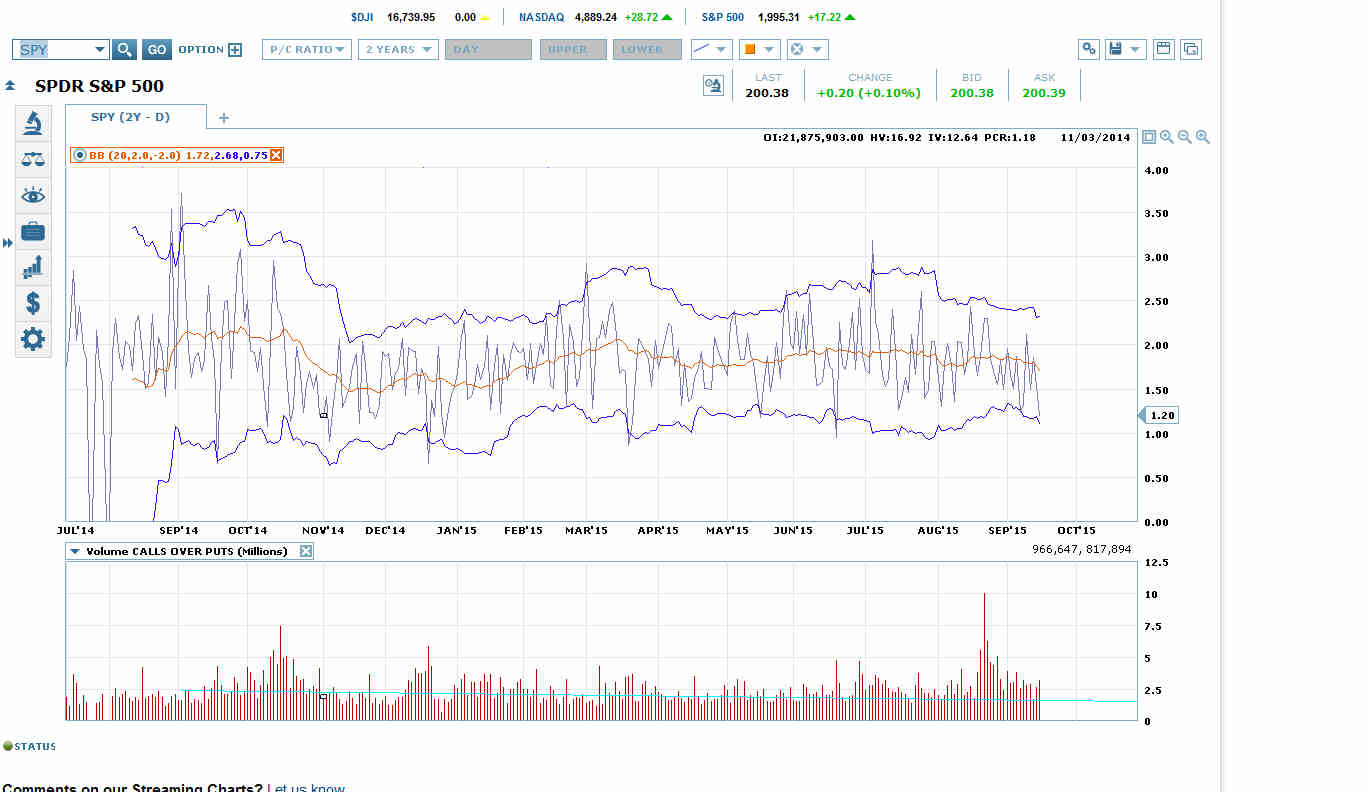This screenshot has width=1365, height=792.
Task: Select the microscope tool in sidebar
Action: tap(33, 123)
